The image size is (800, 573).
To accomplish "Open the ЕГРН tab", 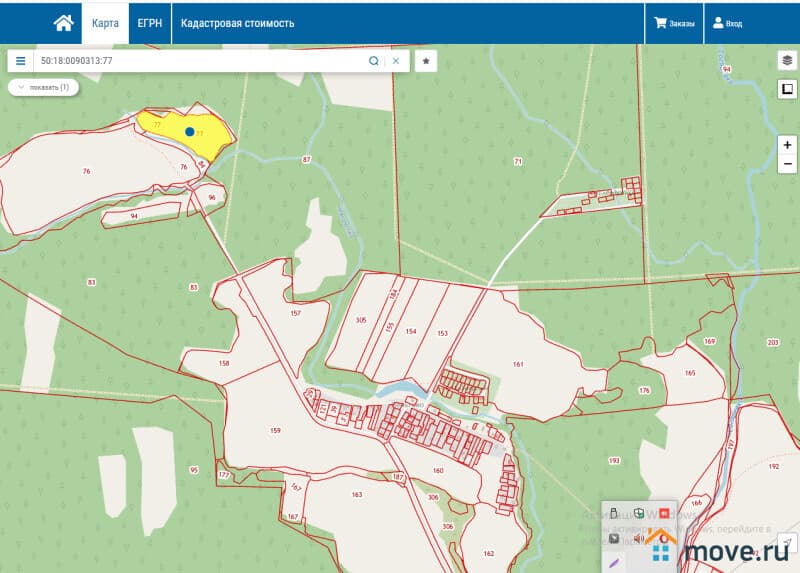I will [149, 23].
